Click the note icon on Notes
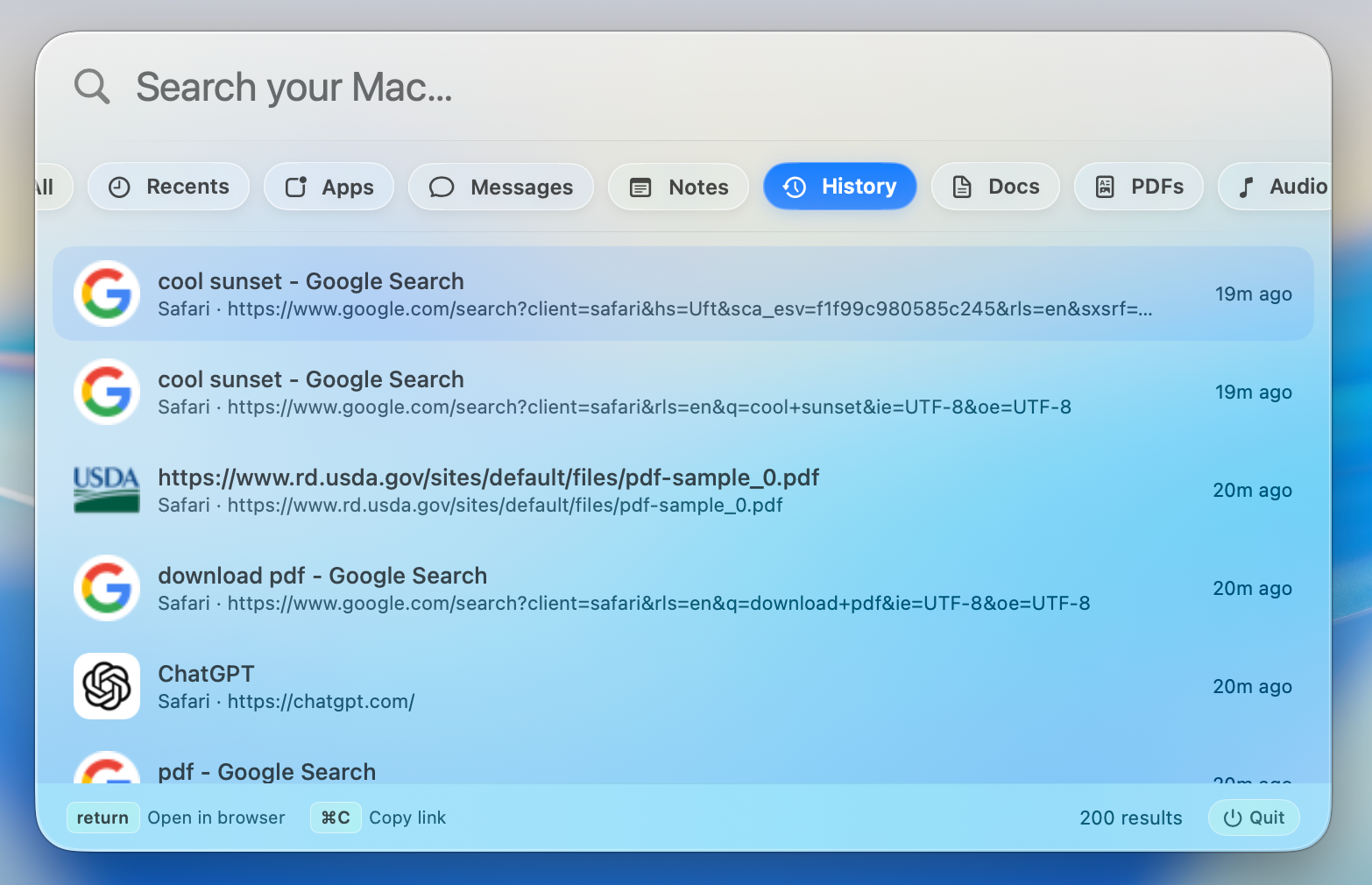Viewport: 1372px width, 885px height. (x=640, y=187)
